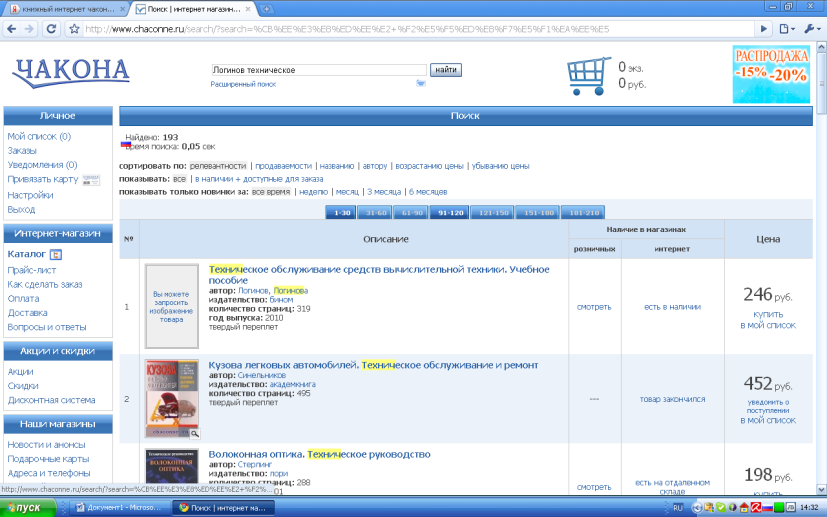This screenshot has height=517, width=827.
Task: Click the РАСПРОДАЖА sale banner
Action: (771, 74)
